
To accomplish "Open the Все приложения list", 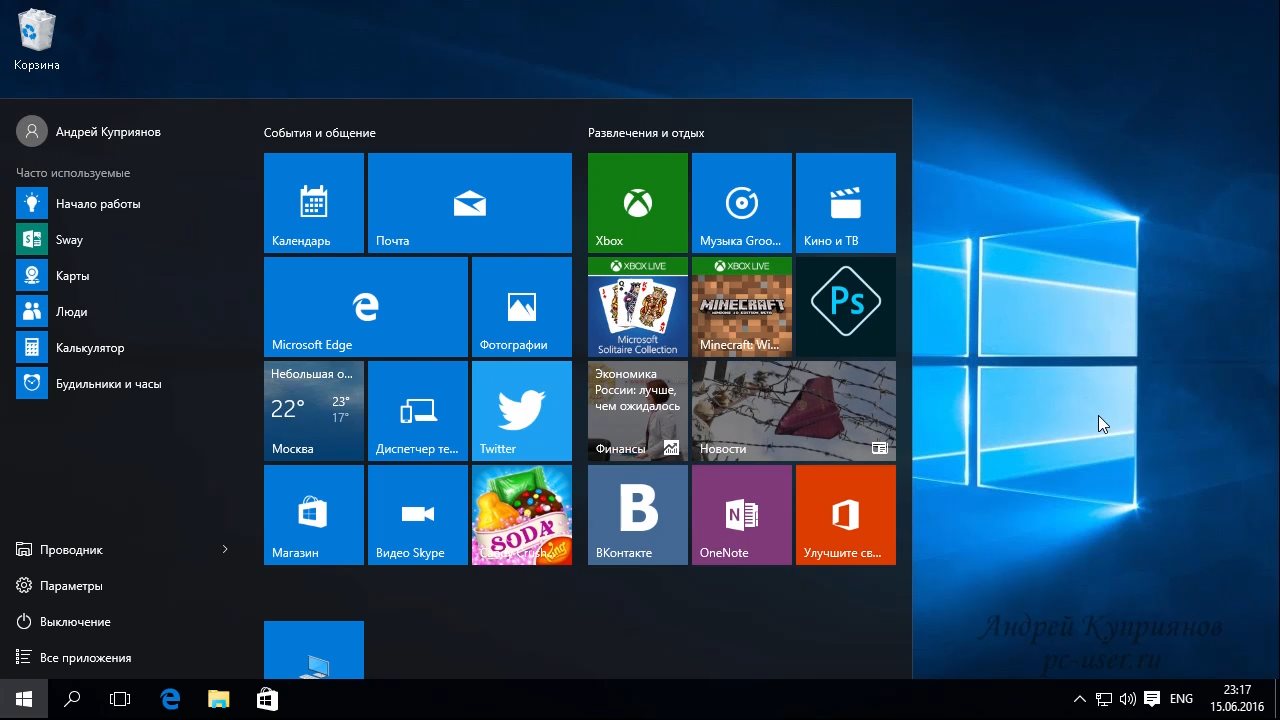I will (85, 658).
